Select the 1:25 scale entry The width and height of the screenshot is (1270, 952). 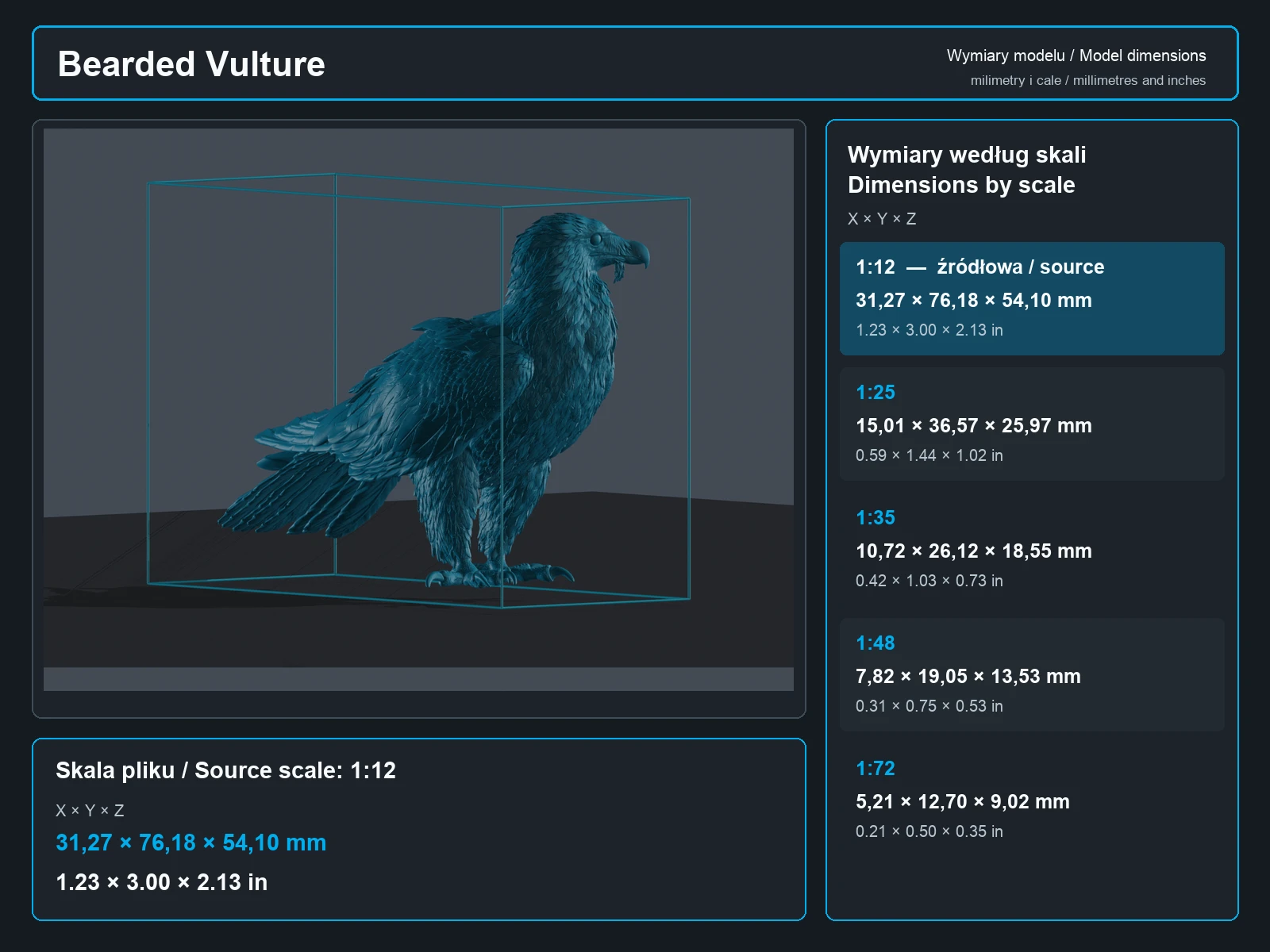click(x=1032, y=424)
